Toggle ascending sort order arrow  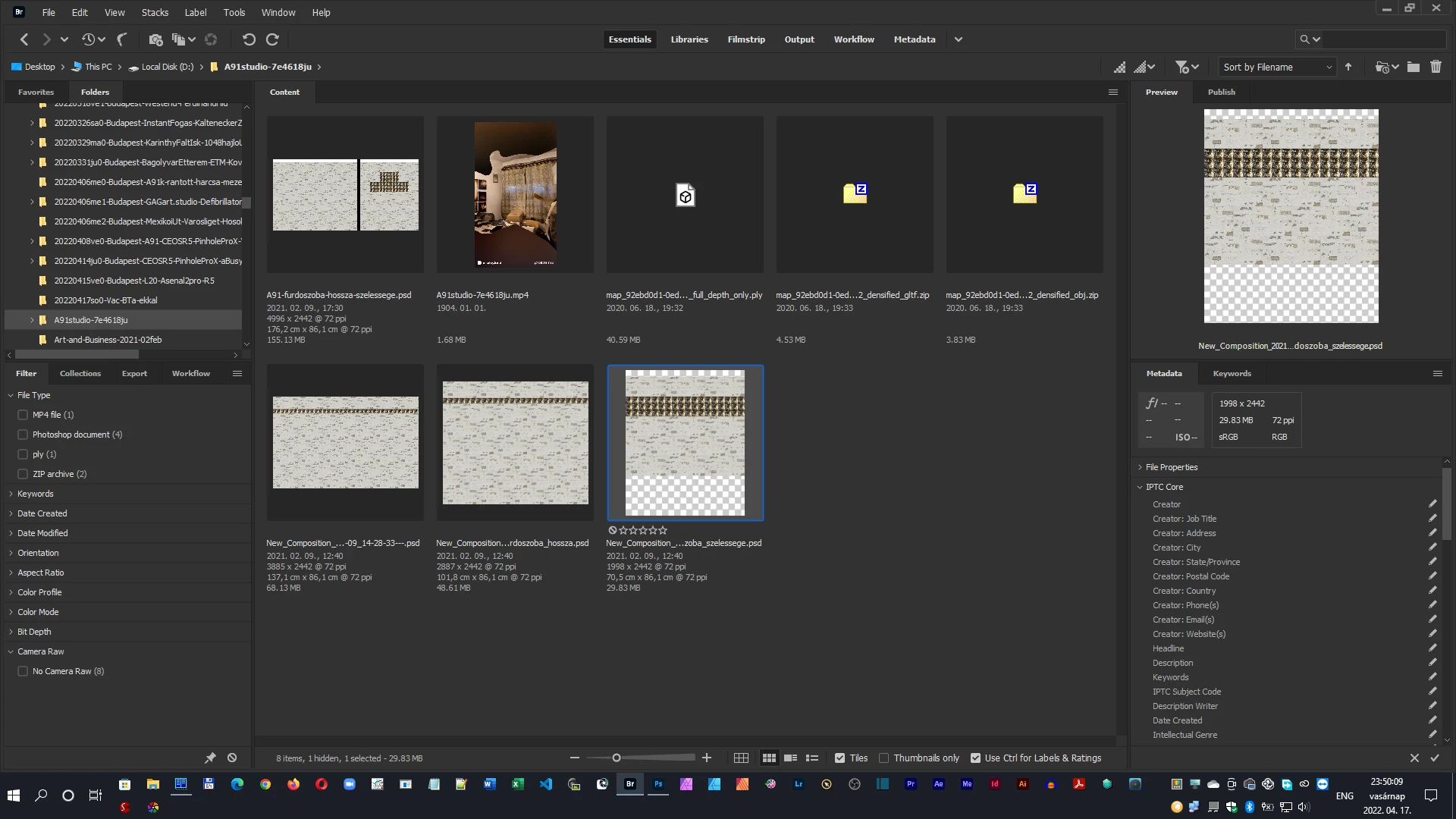(1348, 67)
